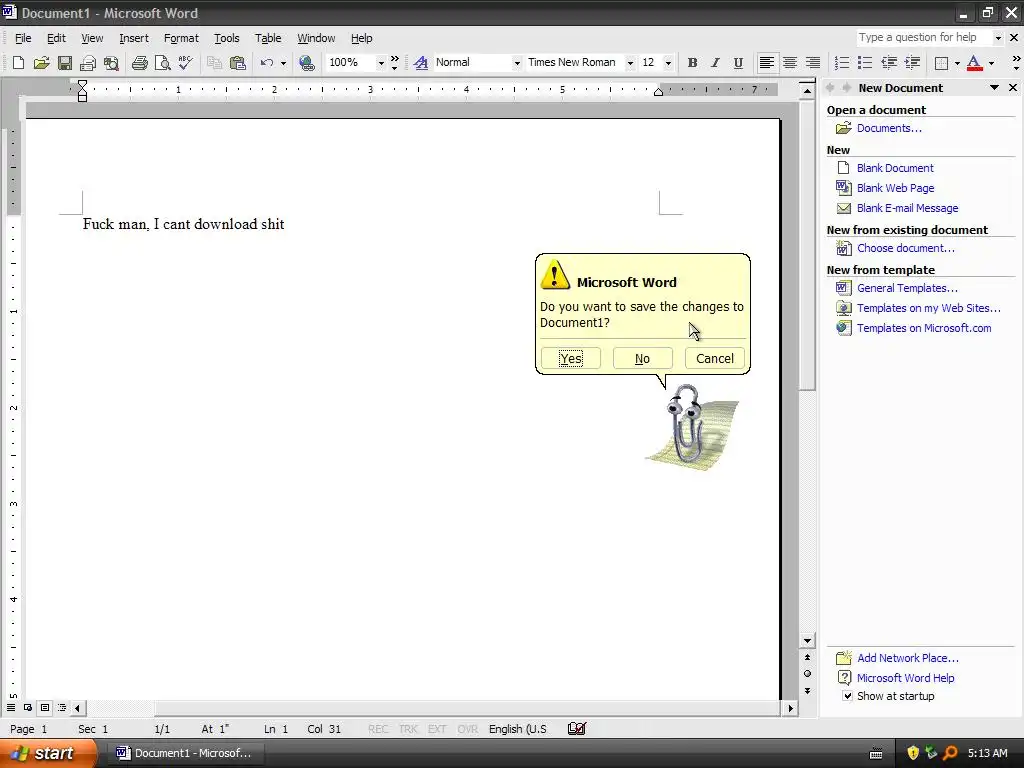Click the Print toolbar icon
The width and height of the screenshot is (1024, 768).
coord(139,63)
